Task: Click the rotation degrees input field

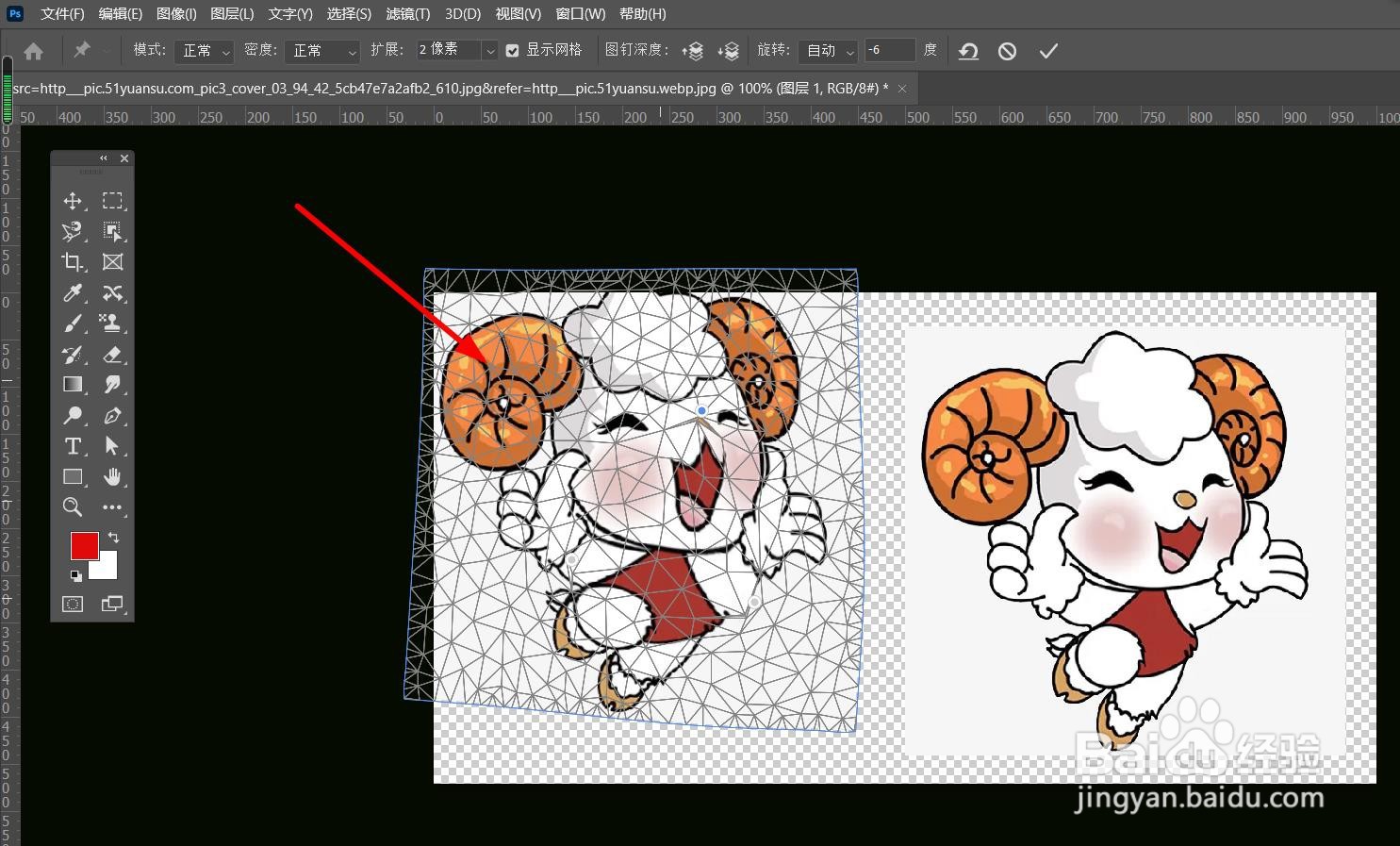Action: (x=890, y=50)
